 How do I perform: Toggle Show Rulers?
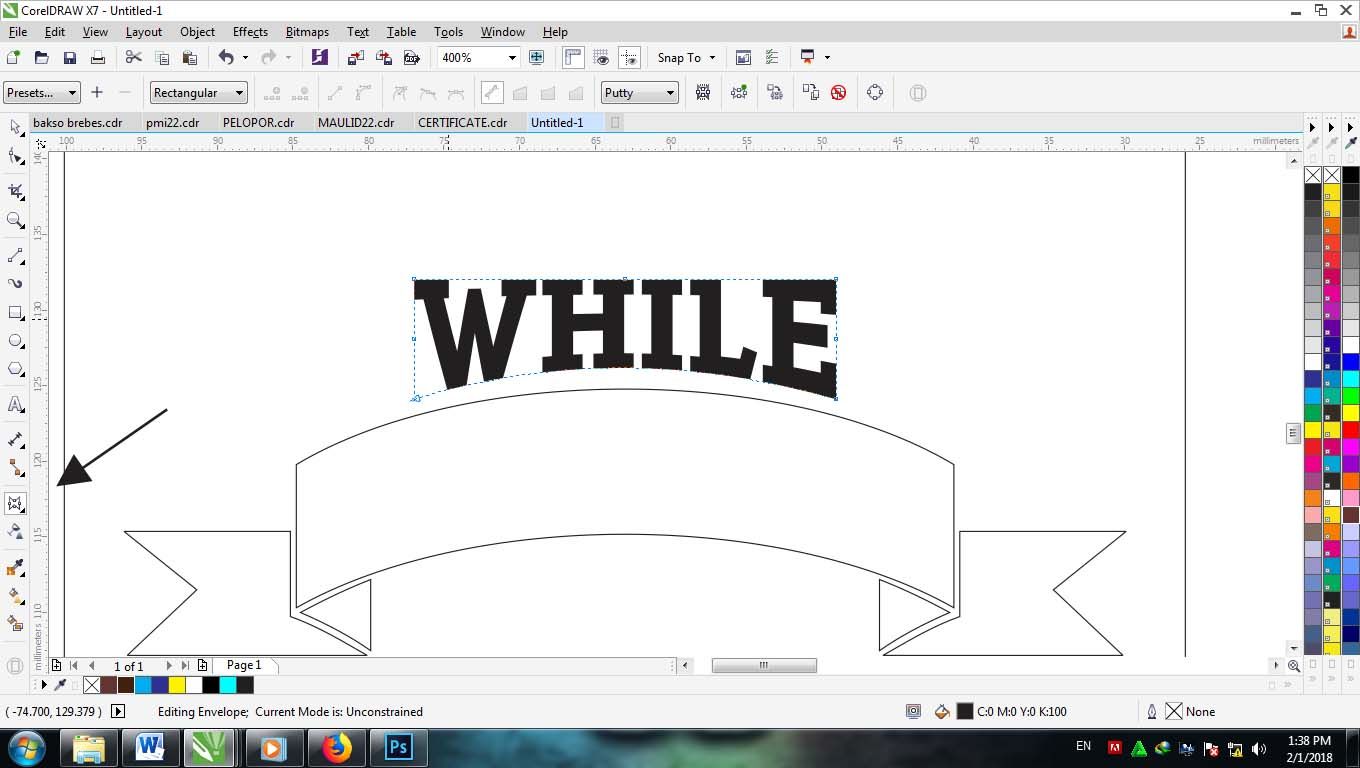(x=573, y=57)
